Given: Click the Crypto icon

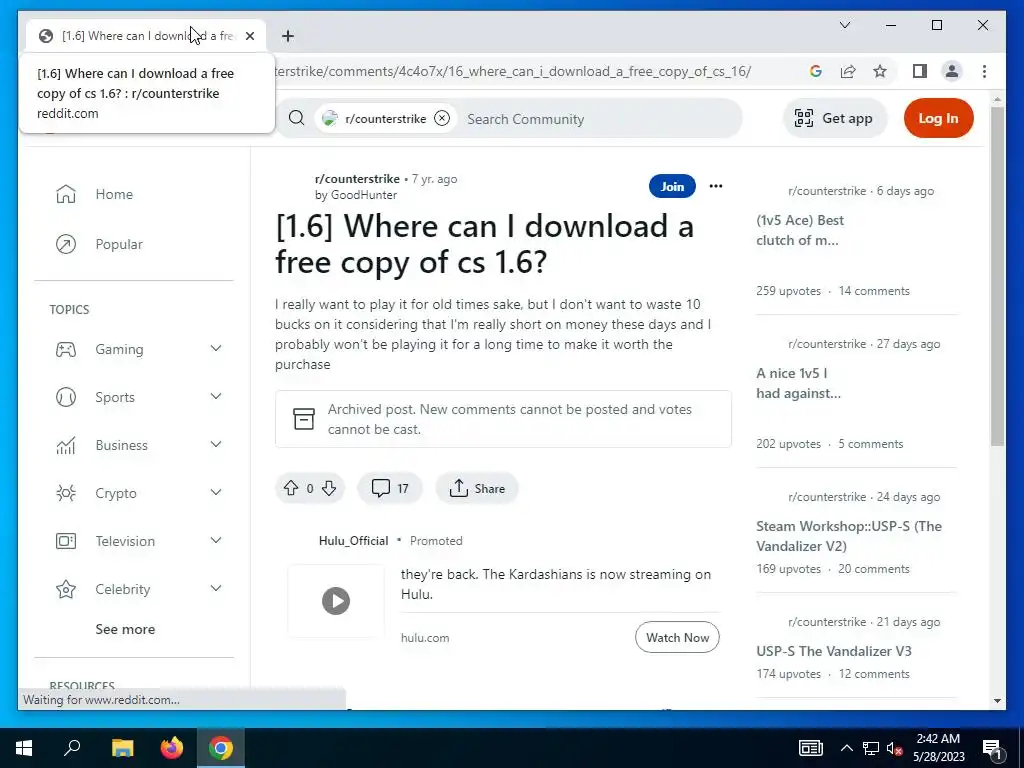Looking at the screenshot, I should click(x=66, y=493).
